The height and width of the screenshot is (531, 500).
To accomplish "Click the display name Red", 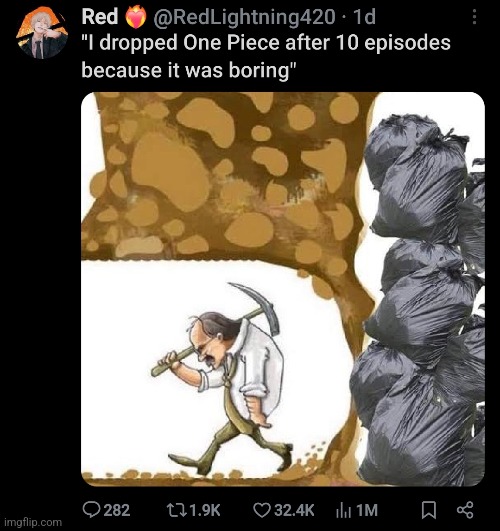I will [100, 16].
